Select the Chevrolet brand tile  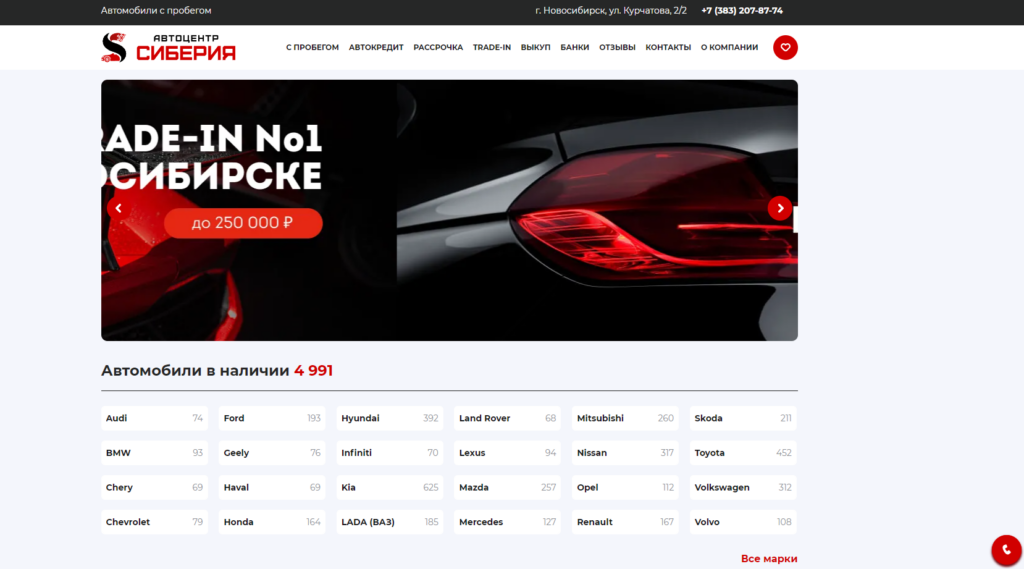pos(154,522)
